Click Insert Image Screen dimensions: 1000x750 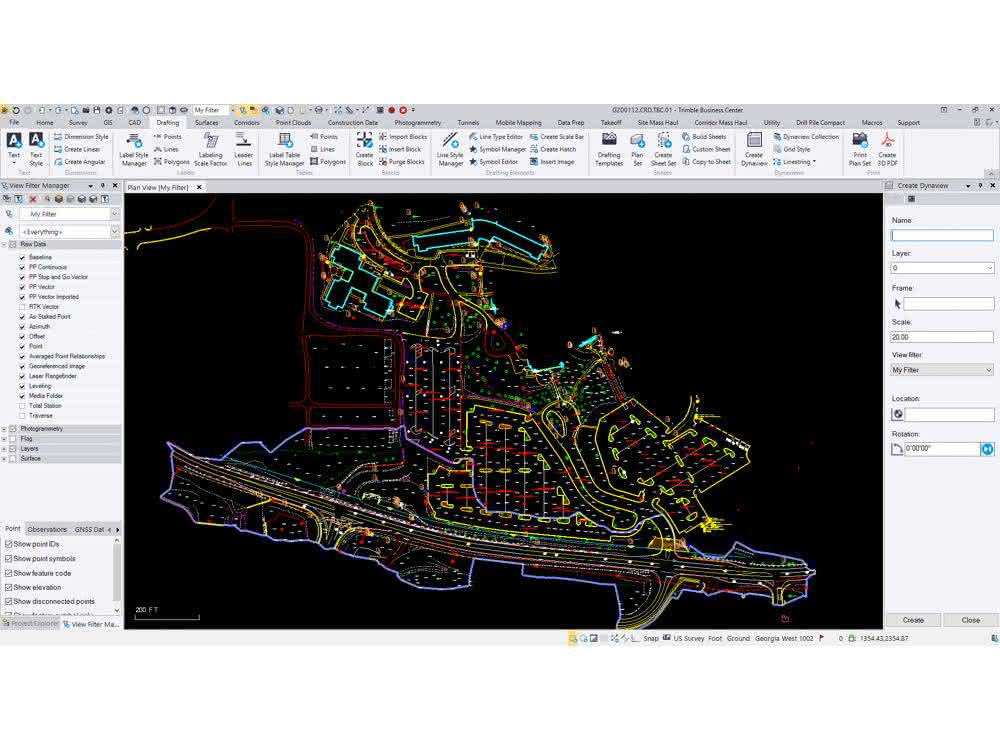click(x=552, y=162)
